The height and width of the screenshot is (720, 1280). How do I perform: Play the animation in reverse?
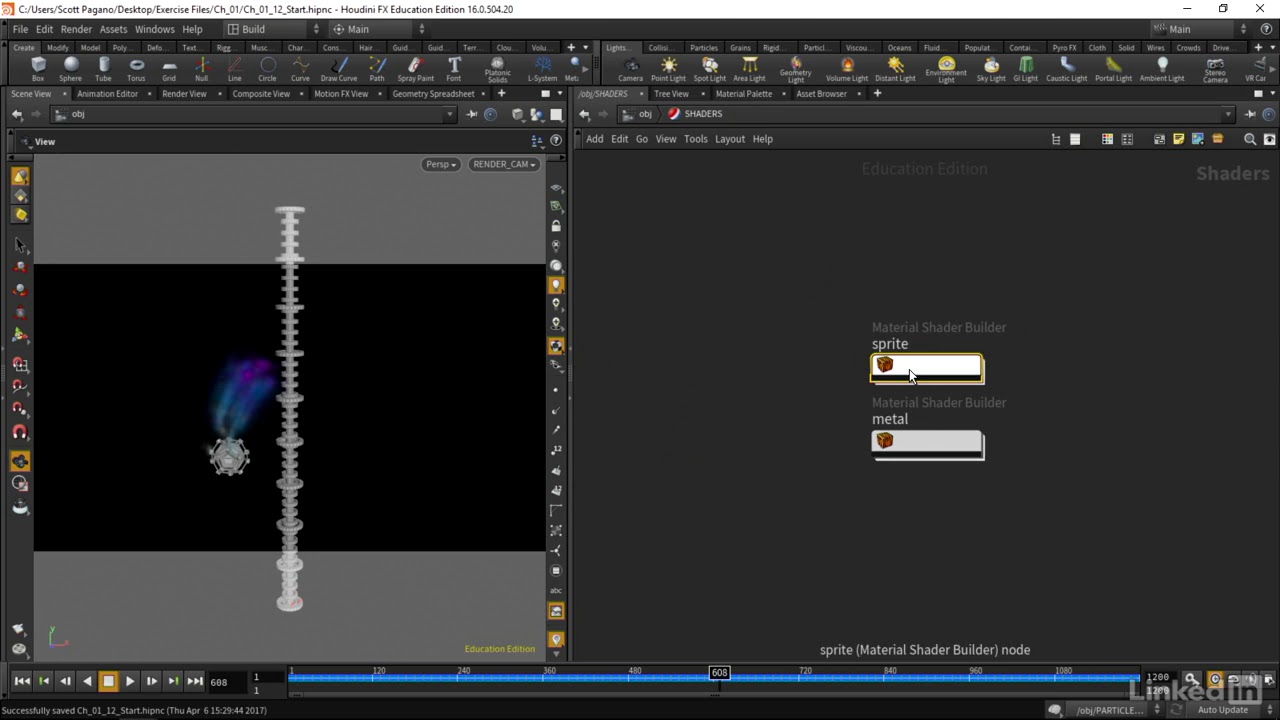(87, 681)
